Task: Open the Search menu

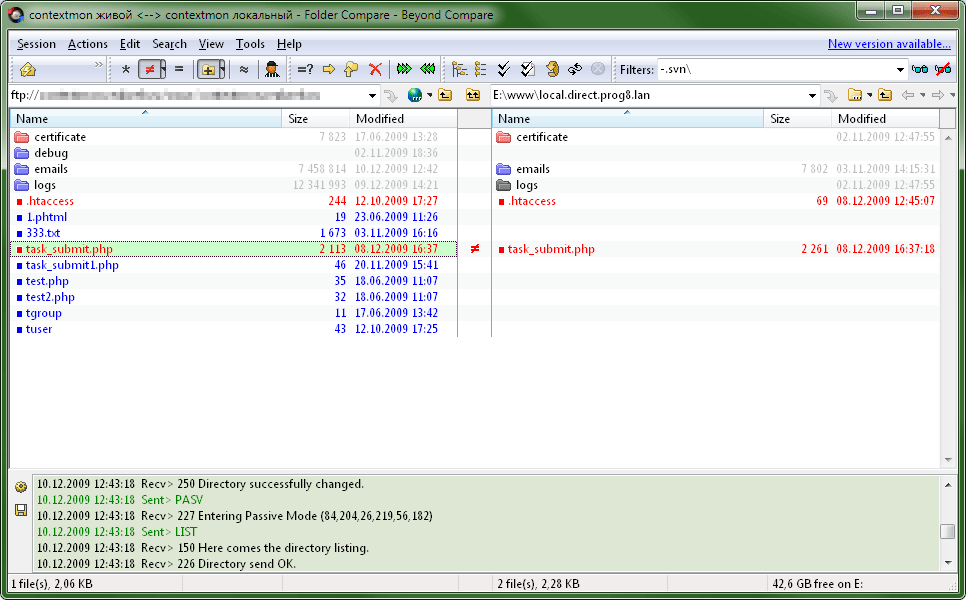Action: pos(169,44)
